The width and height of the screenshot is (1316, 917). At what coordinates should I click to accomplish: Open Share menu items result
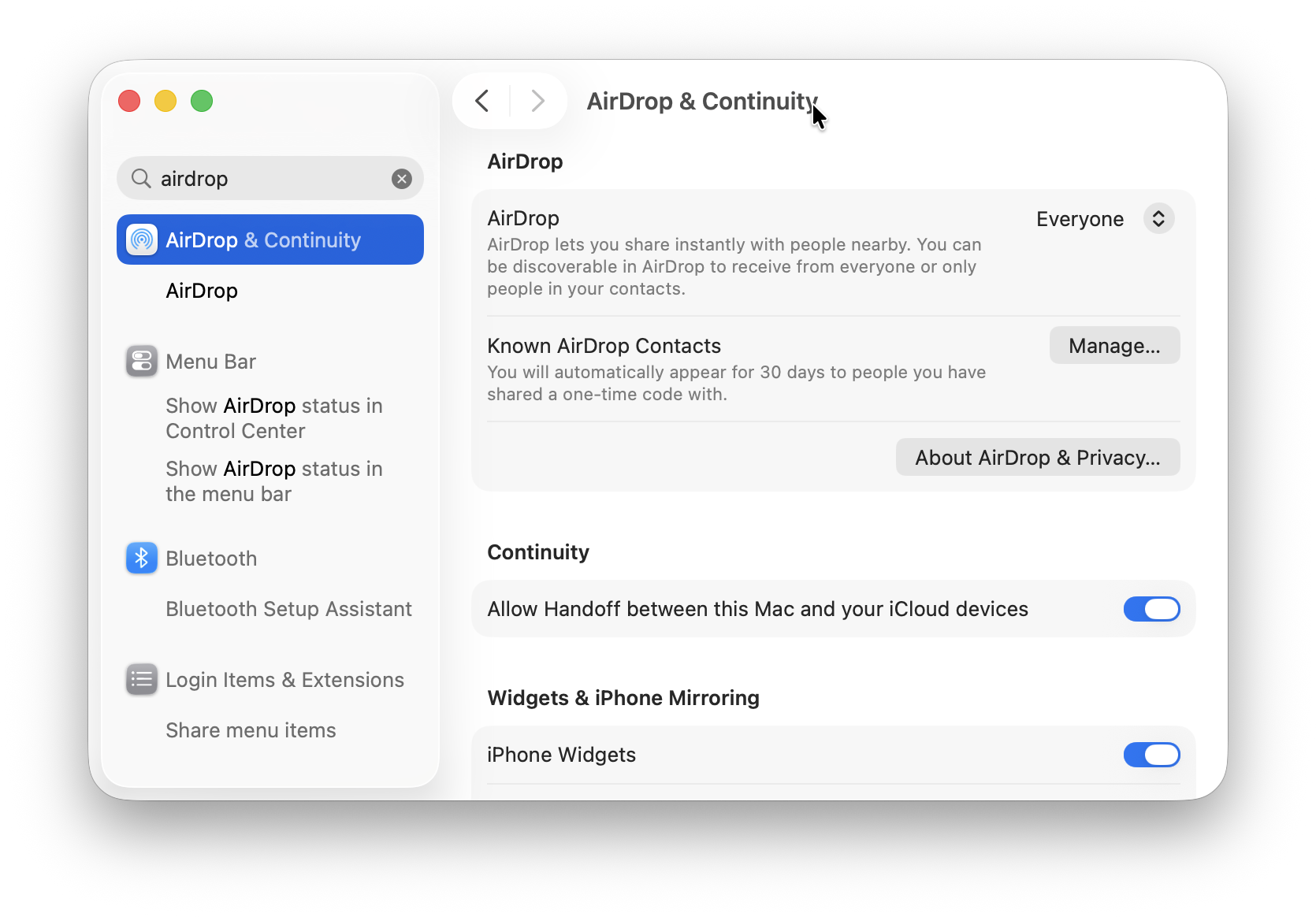[251, 730]
